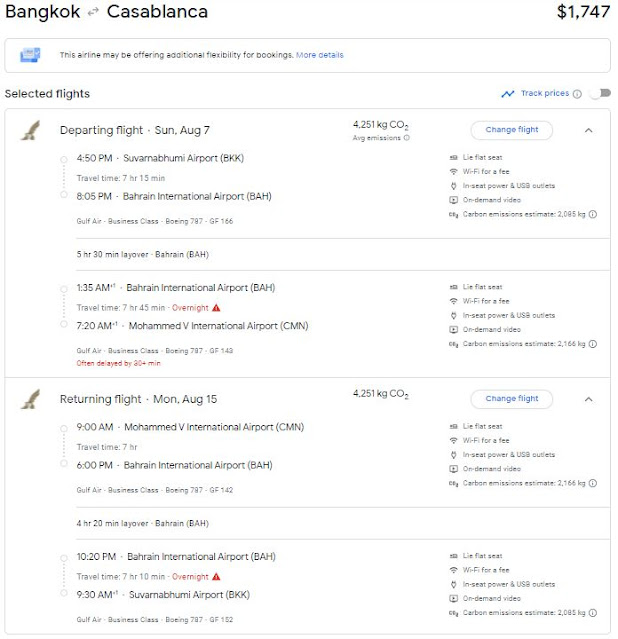Viewport: 618px width, 639px height.
Task: Open the More details link
Action: (319, 55)
